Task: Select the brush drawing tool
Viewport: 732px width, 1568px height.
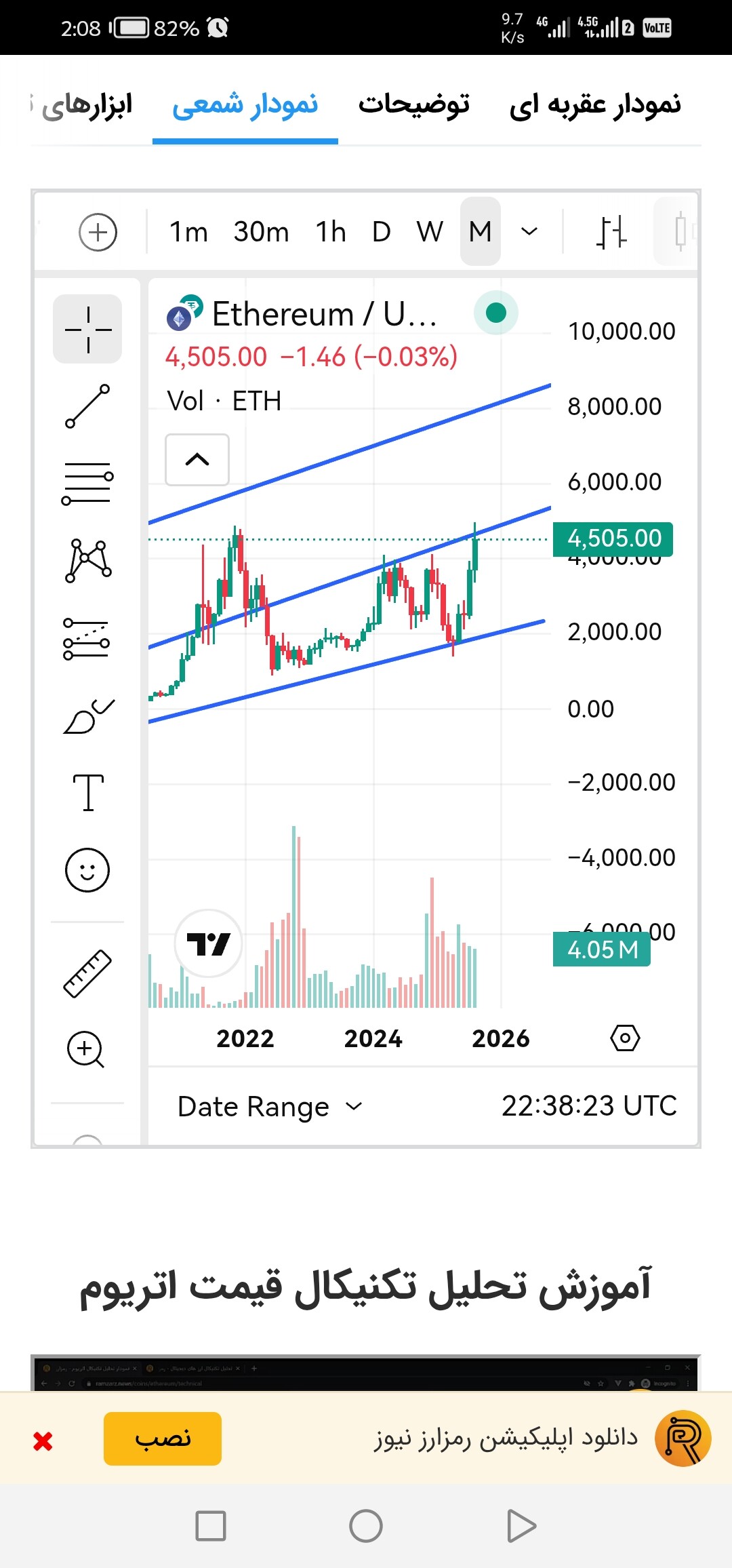Action: (87, 716)
